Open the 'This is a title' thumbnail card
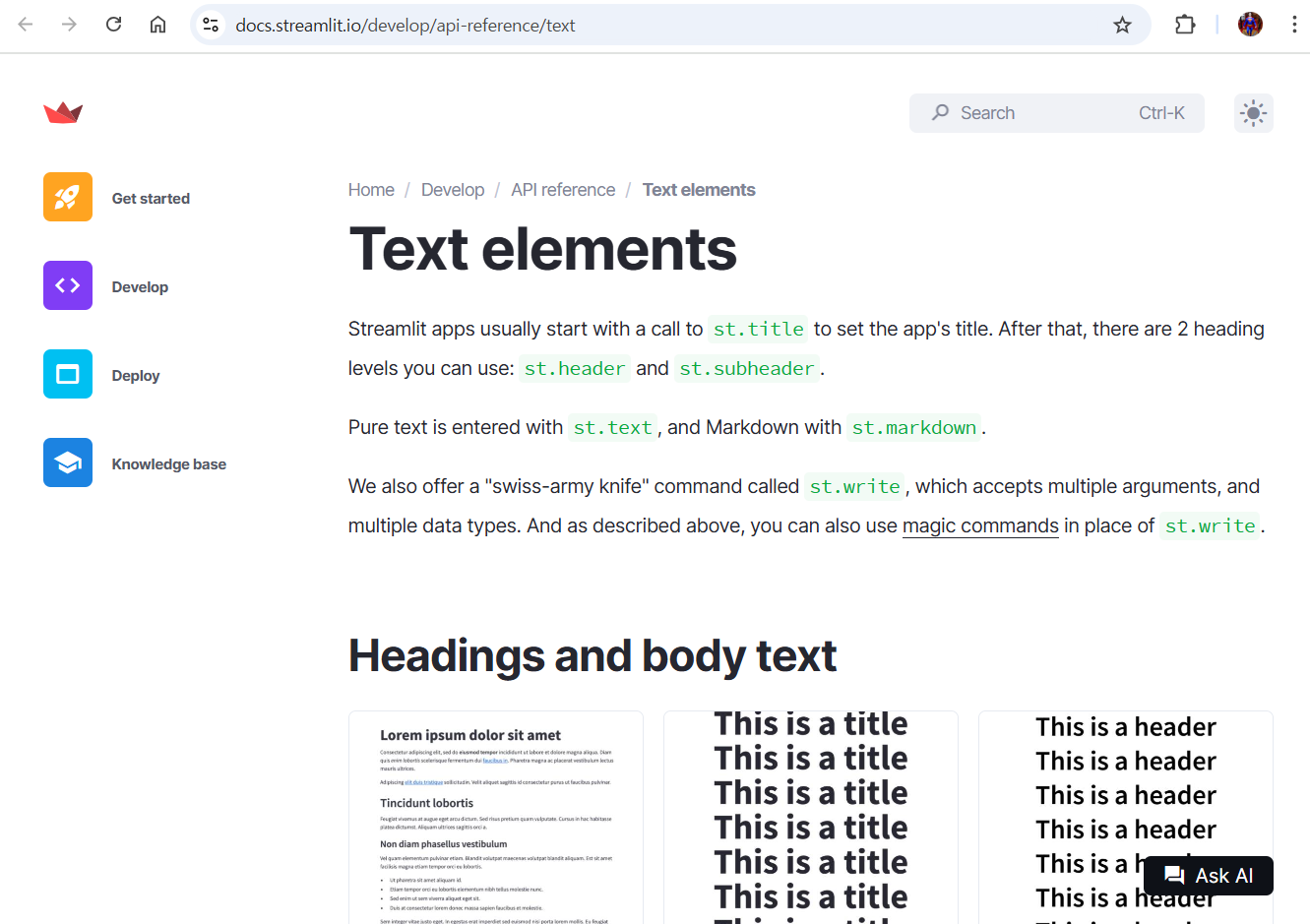Screen dimensions: 1310x924 point(811,817)
